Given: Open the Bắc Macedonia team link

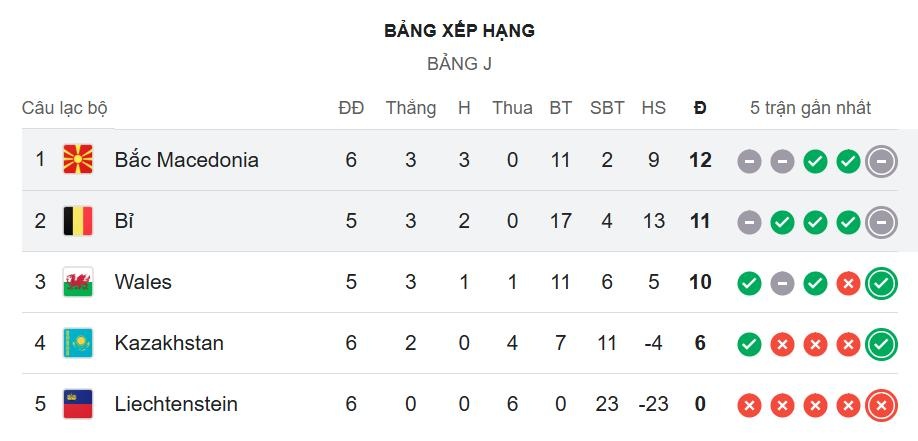Looking at the screenshot, I should tap(186, 160).
